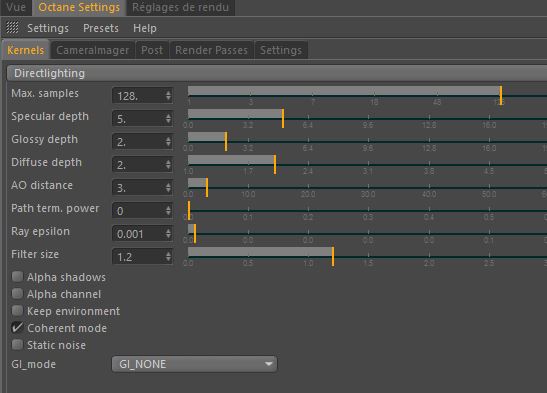This screenshot has height=393, width=547.
Task: Click the Max. samples stepper arrows
Action: [x=168, y=96]
